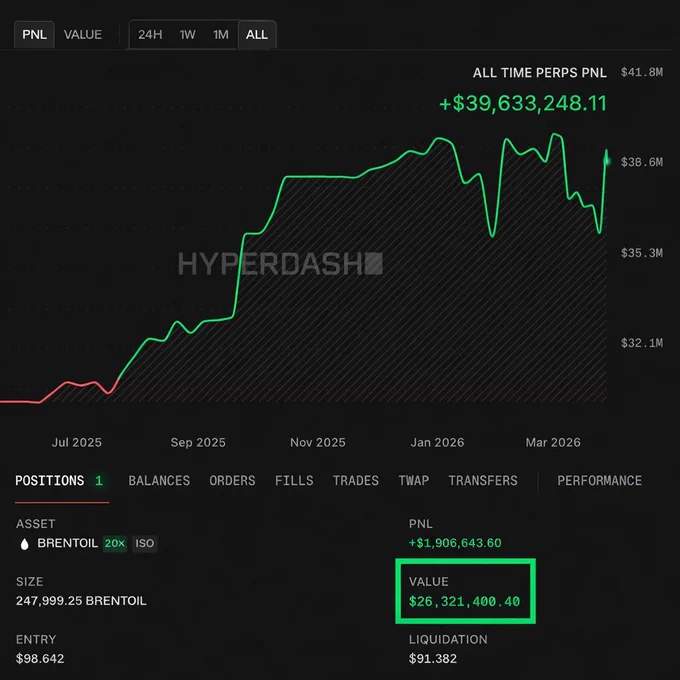
Task: Select the 1M time range
Action: [x=220, y=34]
